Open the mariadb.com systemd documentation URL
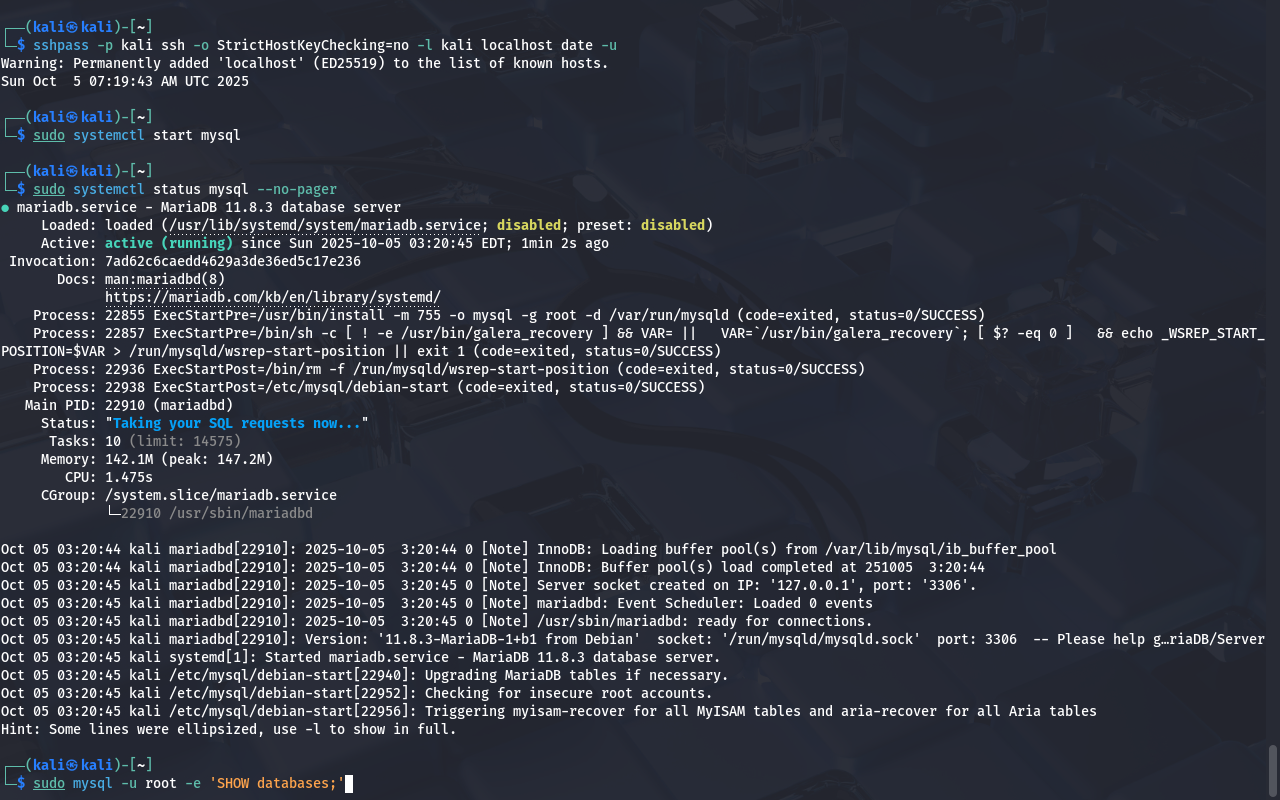Image resolution: width=1280 pixels, height=800 pixels. (x=272, y=297)
